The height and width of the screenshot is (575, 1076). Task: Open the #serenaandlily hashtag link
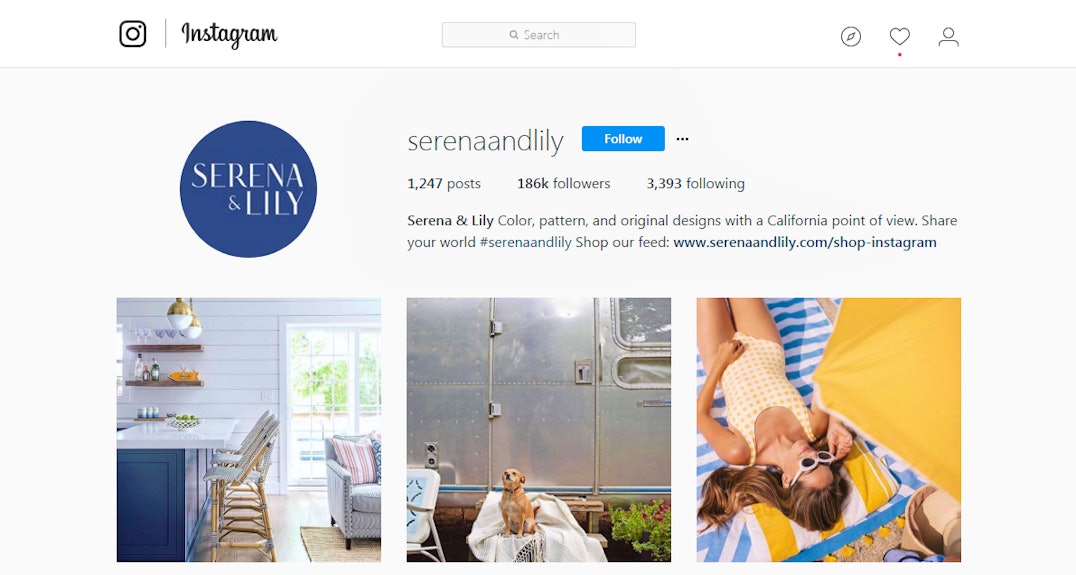pyautogui.click(x=526, y=242)
